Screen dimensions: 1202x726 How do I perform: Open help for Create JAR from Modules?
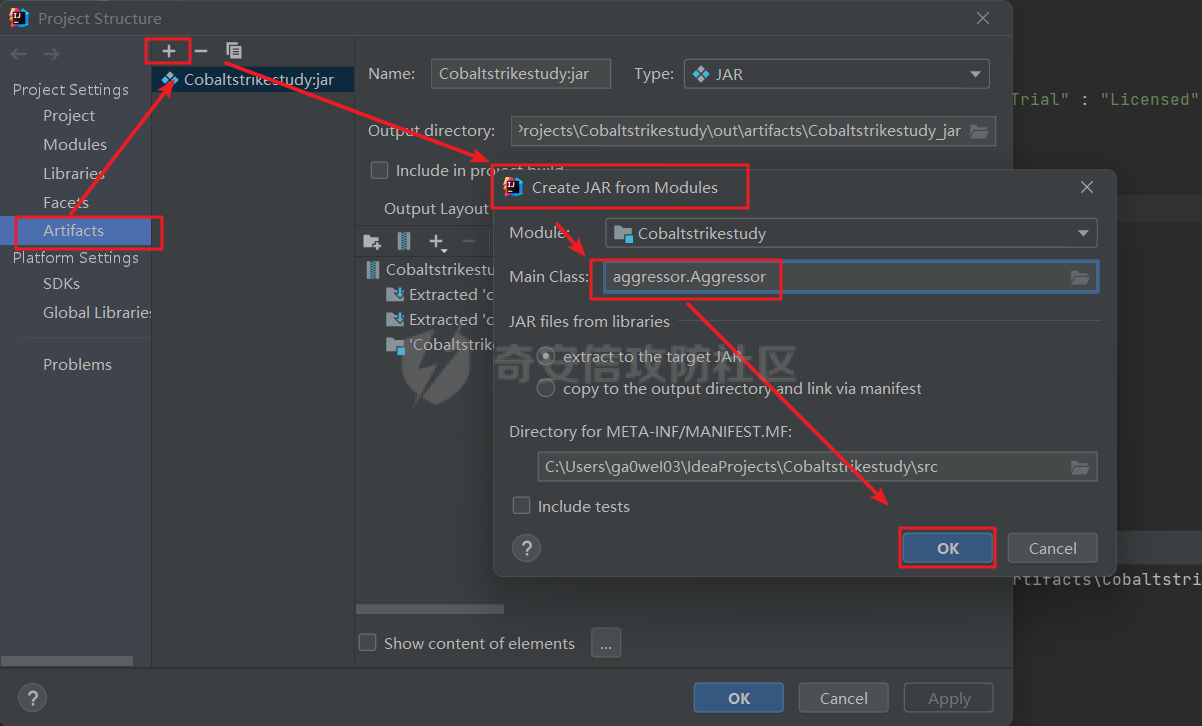pyautogui.click(x=526, y=548)
